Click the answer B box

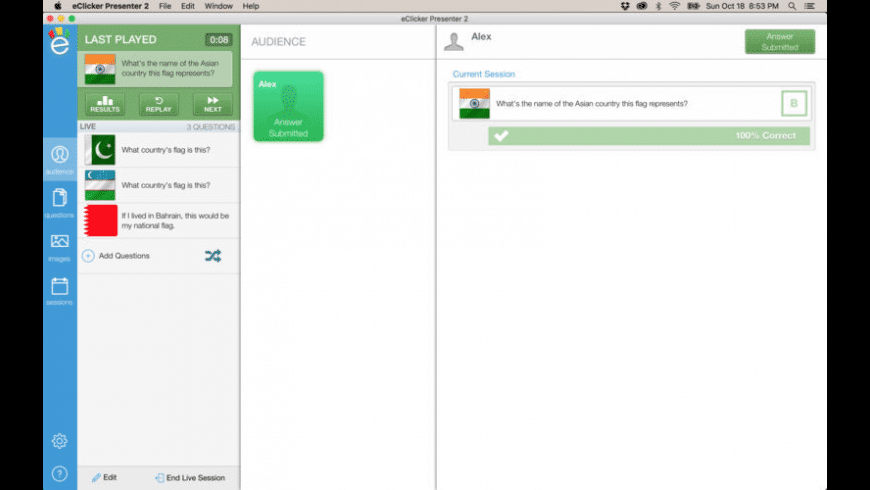(x=794, y=103)
